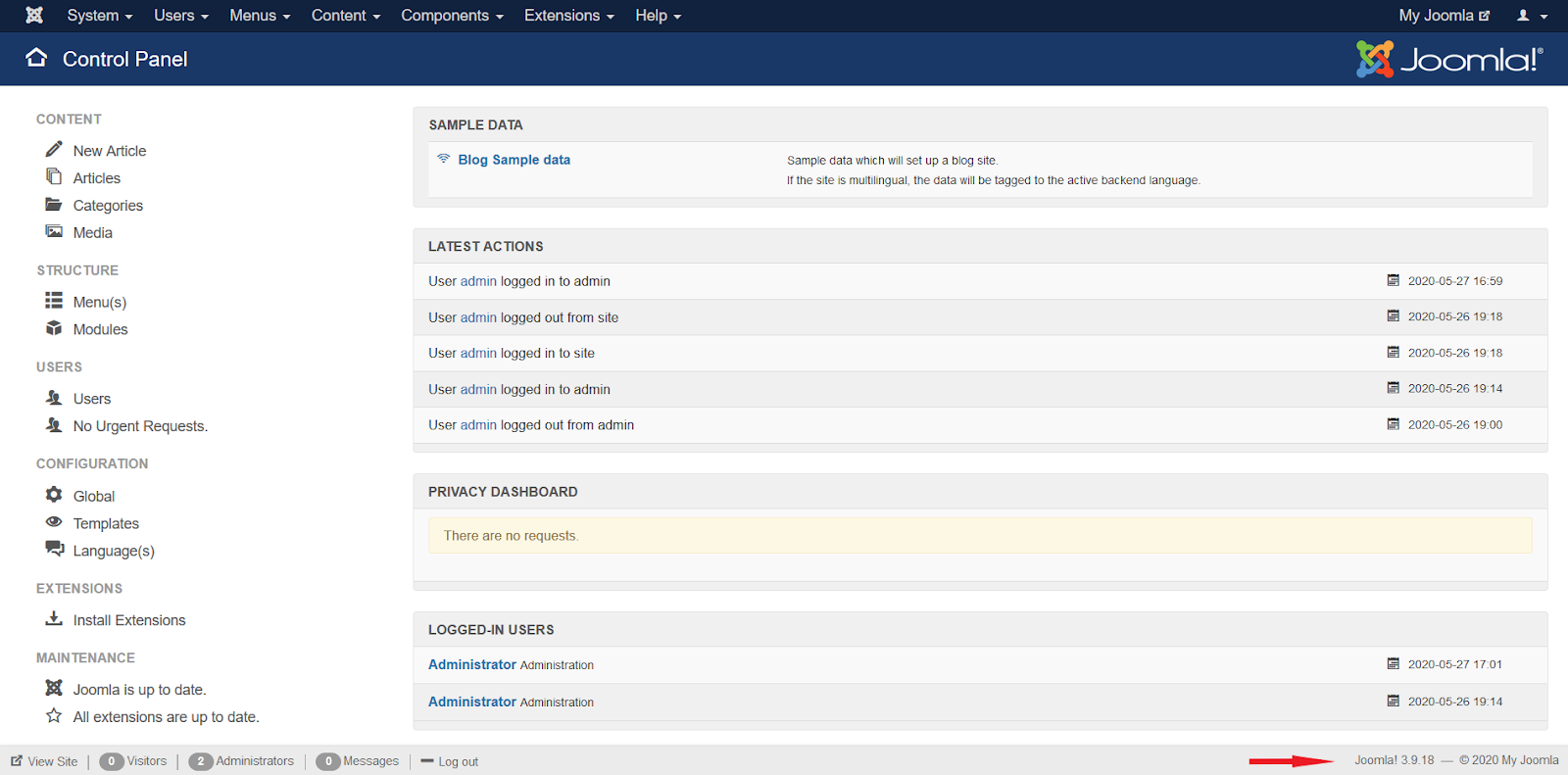
Task: Click the Language(s) sidebar link
Action: (x=114, y=551)
